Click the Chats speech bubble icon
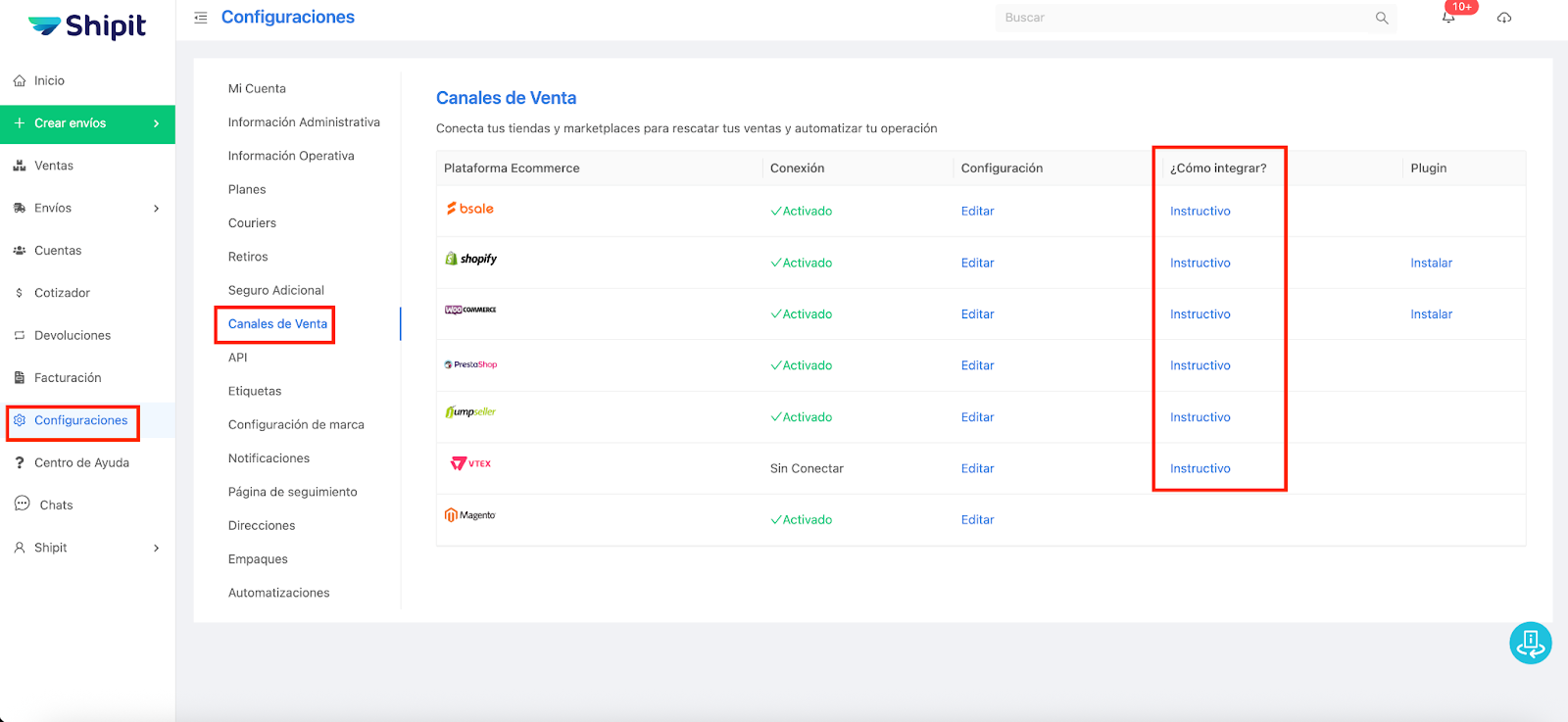The image size is (1568, 722). pyautogui.click(x=22, y=505)
